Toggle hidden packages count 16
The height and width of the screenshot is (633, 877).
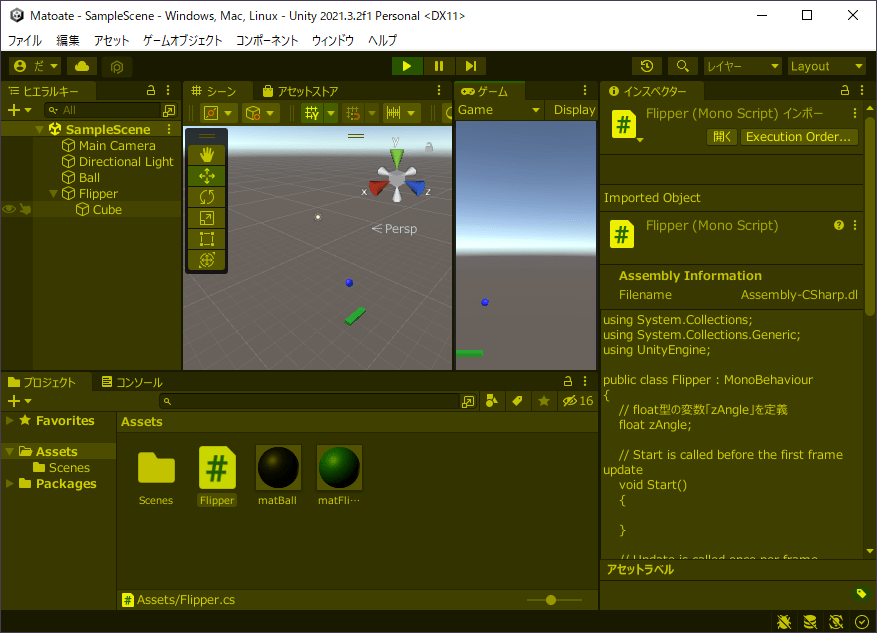[x=578, y=401]
